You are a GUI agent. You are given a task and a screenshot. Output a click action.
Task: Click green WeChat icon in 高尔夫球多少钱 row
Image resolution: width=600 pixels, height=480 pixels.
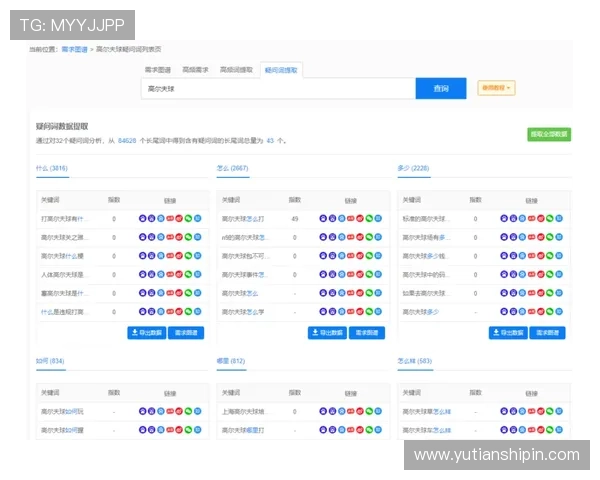coord(549,256)
